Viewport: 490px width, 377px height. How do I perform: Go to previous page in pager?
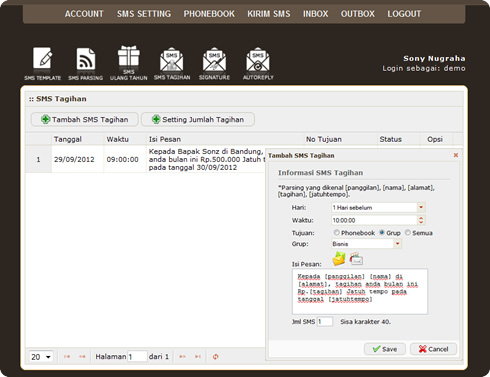[82, 357]
